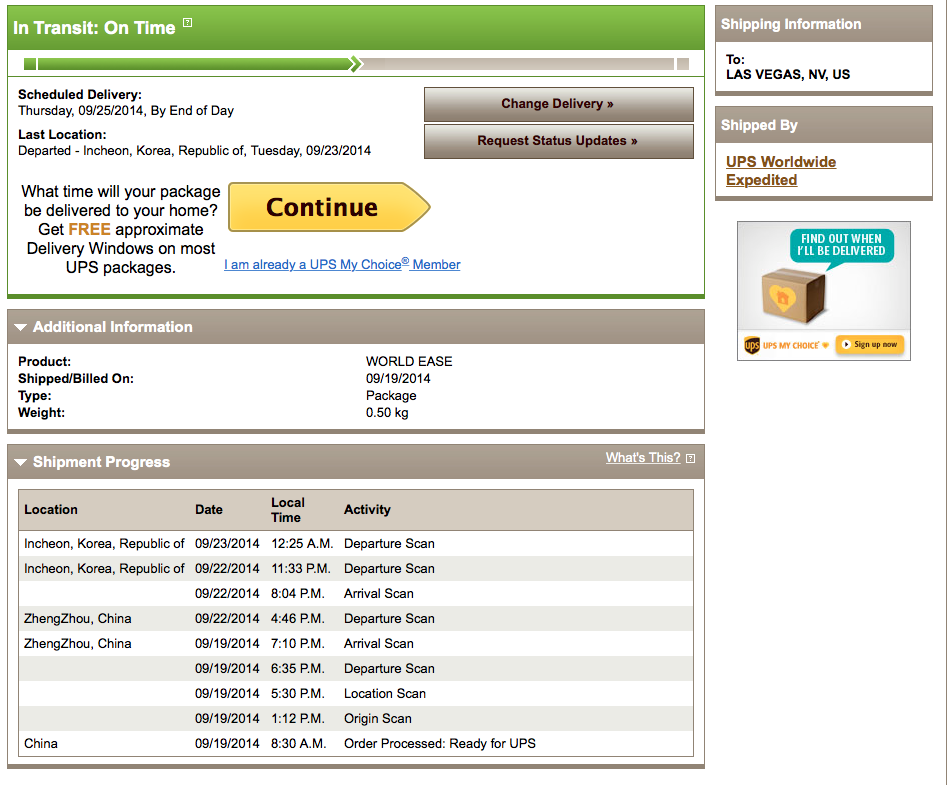
Task: Click the Origin Scan activity
Action: (x=378, y=718)
